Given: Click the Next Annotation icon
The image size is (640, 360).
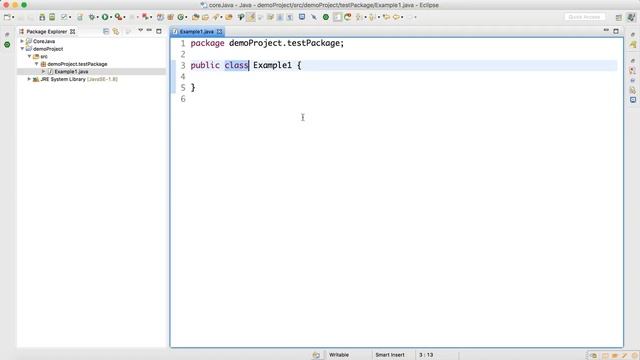Looking at the screenshot, I should [x=359, y=17].
